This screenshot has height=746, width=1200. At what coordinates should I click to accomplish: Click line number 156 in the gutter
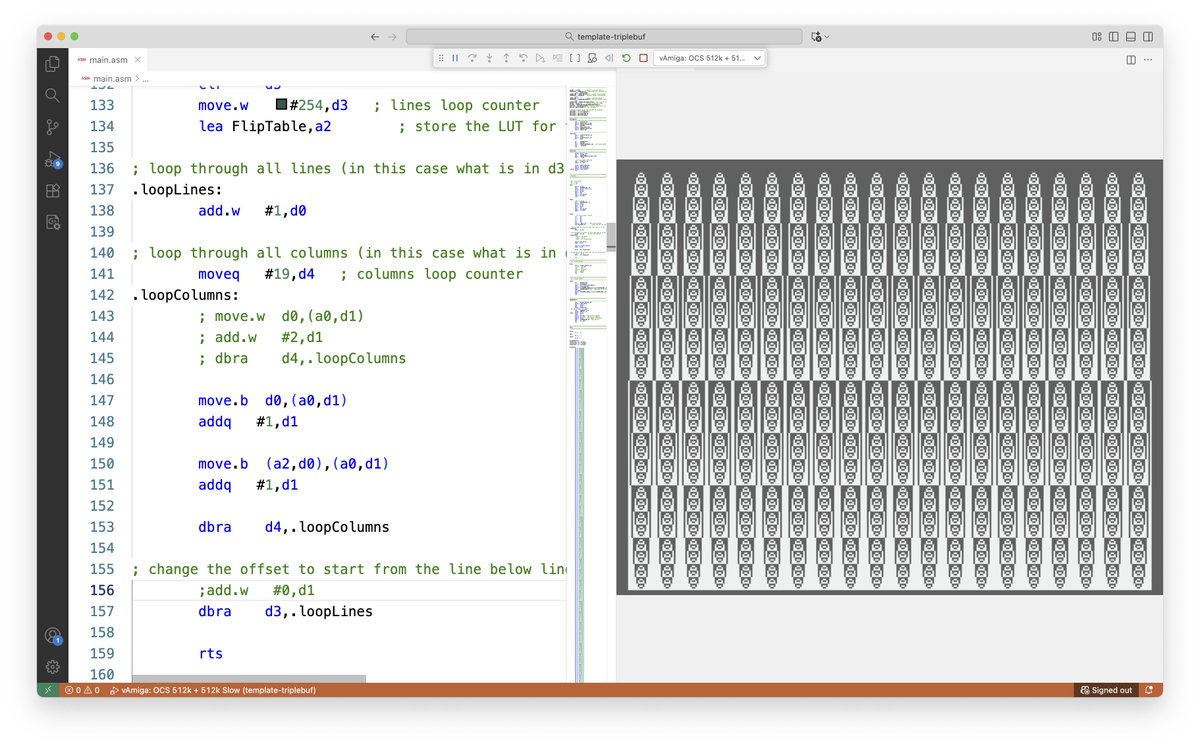(102, 590)
